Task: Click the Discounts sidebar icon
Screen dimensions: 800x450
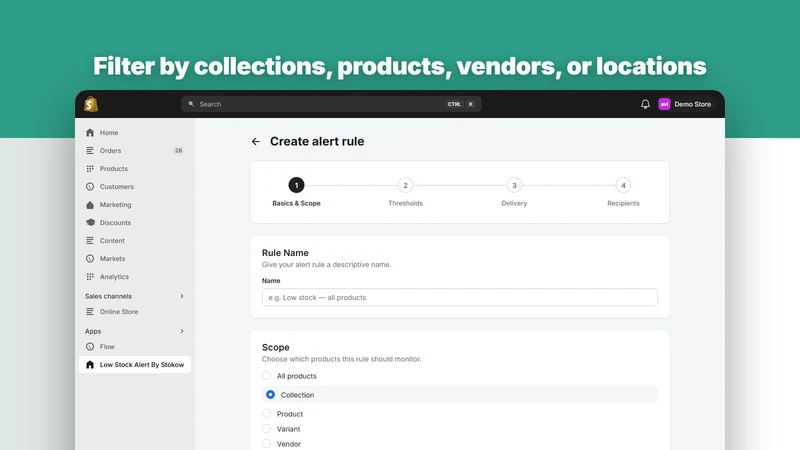Action: (x=90, y=222)
